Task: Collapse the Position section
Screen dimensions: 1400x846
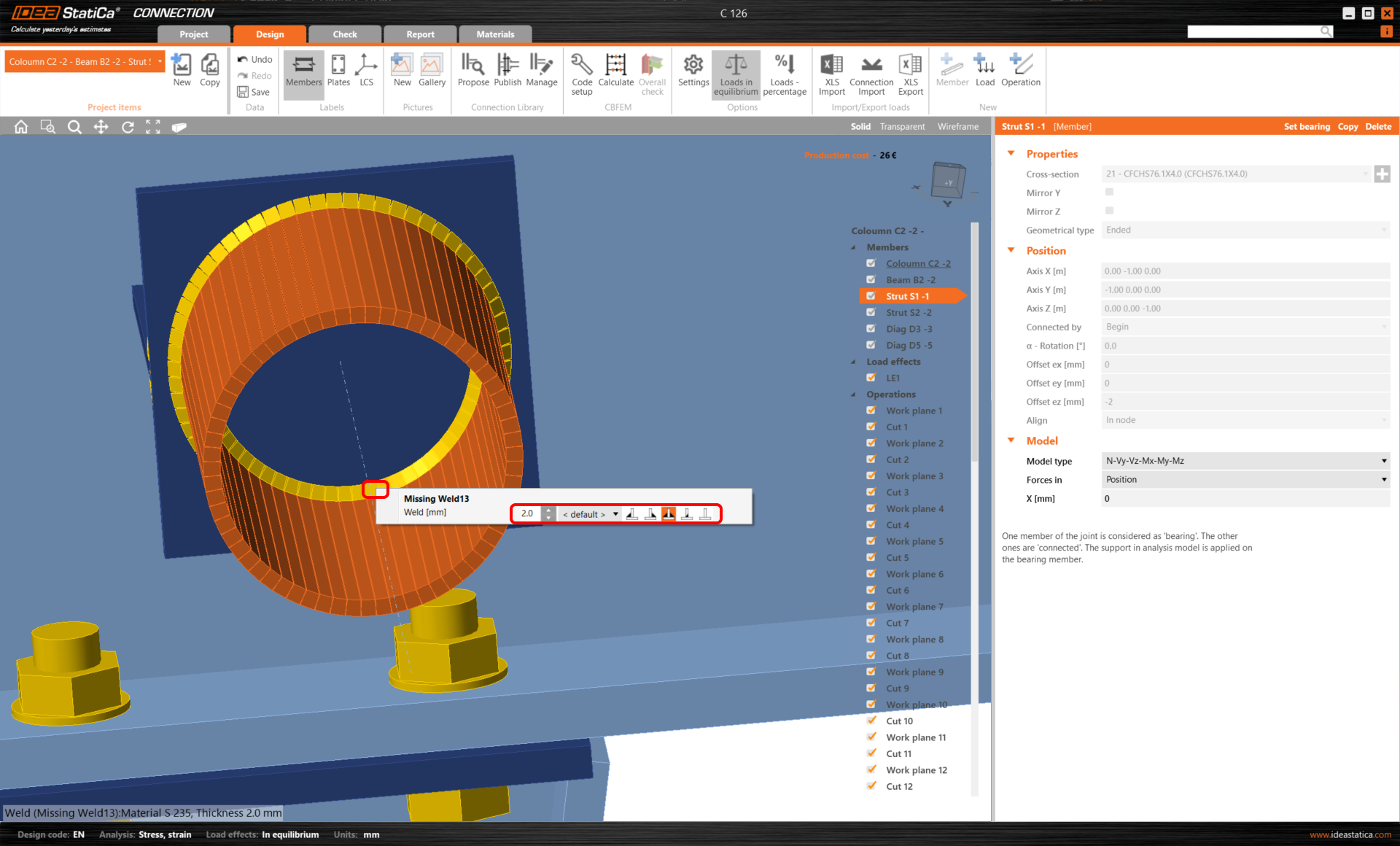Action: 1011,251
